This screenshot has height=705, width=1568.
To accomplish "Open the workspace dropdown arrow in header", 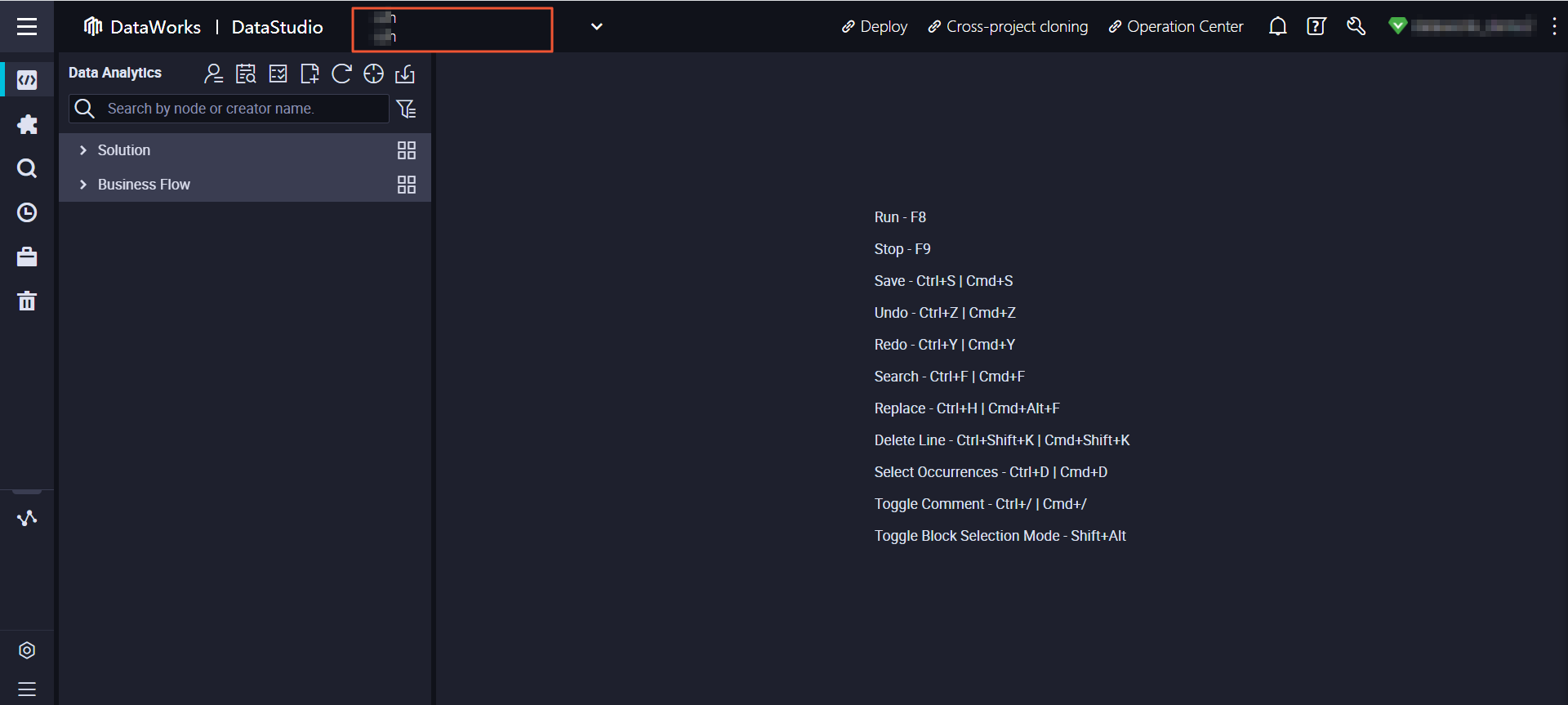I will (x=597, y=27).
